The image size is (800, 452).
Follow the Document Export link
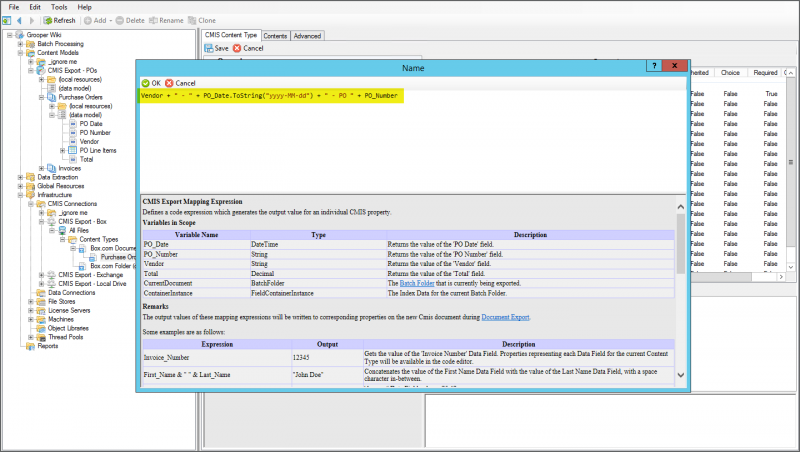tap(505, 317)
